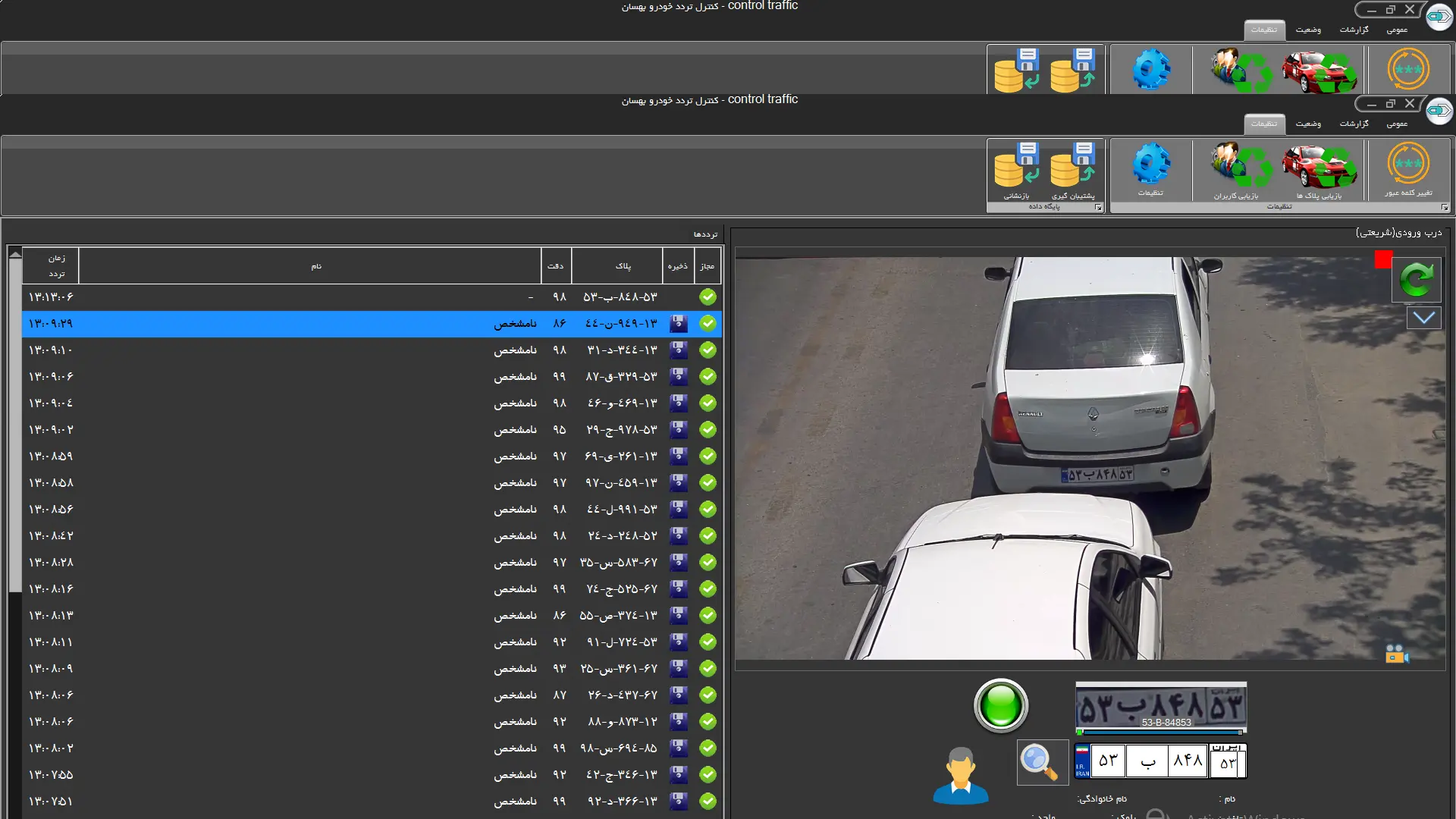Click the green refresh arrow on camera view

pos(1416,280)
